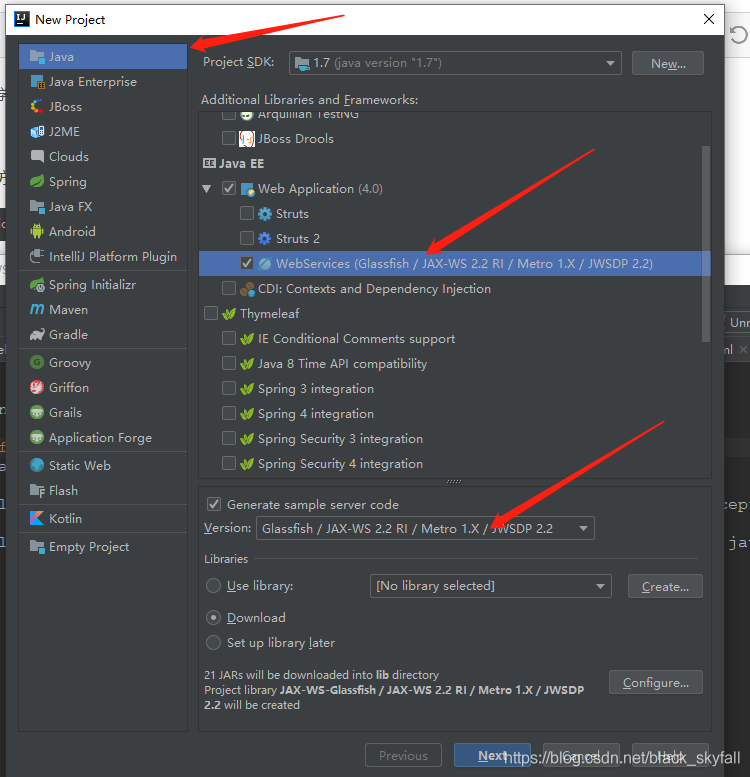The width and height of the screenshot is (750, 777).
Task: Click the Thymeleaf leaf icon
Action: (229, 314)
